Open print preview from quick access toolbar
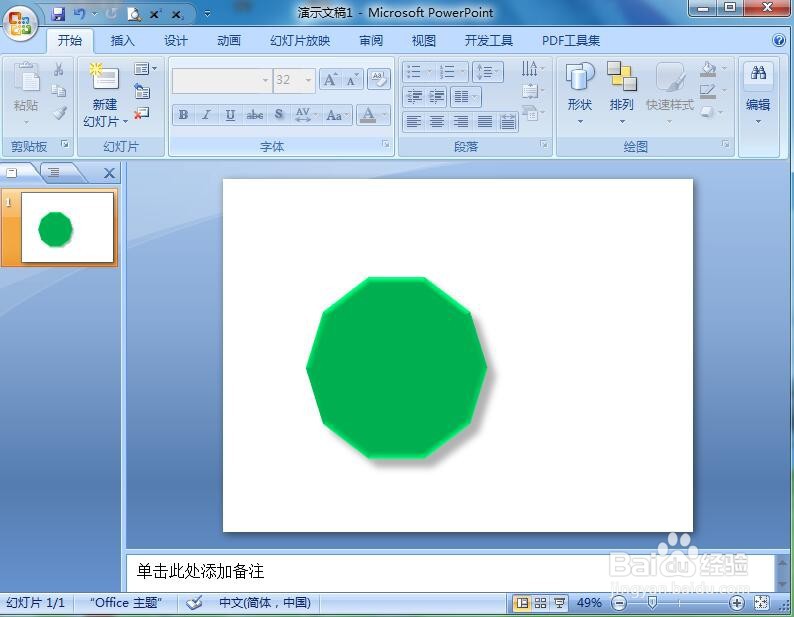This screenshot has width=794, height=617. pyautogui.click(x=134, y=14)
